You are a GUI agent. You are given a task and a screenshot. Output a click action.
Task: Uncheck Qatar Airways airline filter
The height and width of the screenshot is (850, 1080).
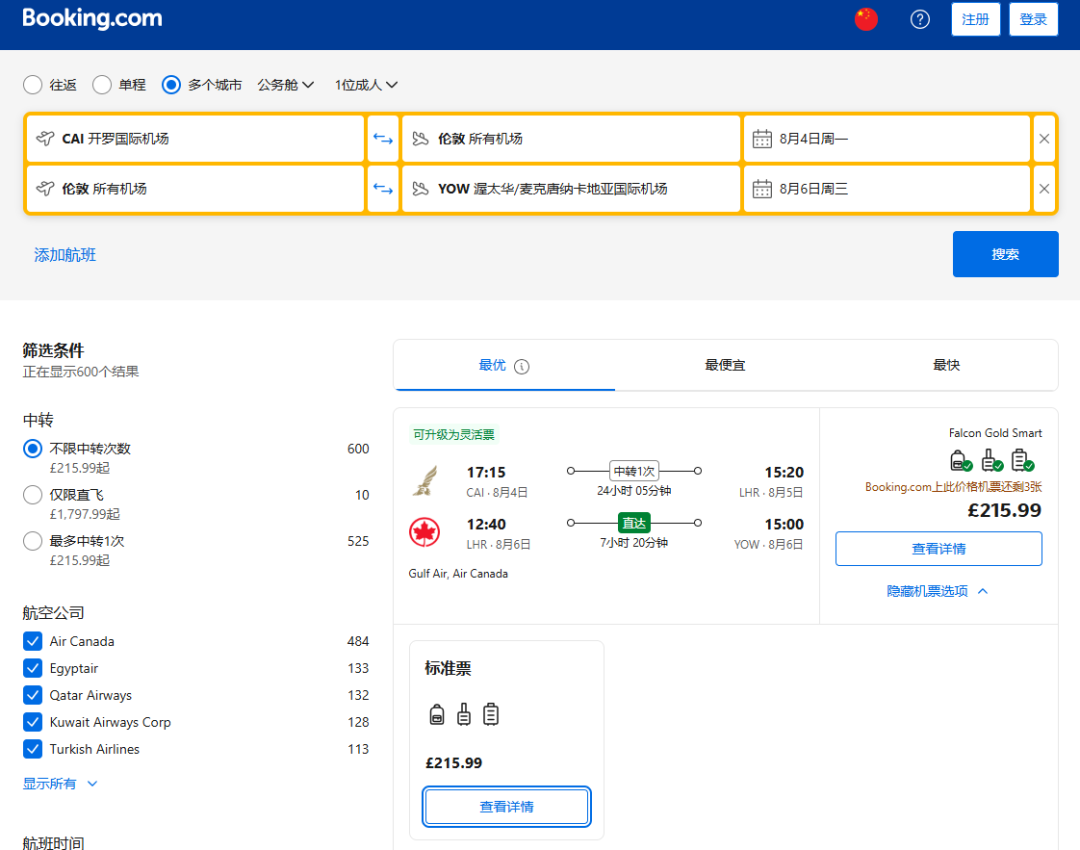click(x=32, y=695)
